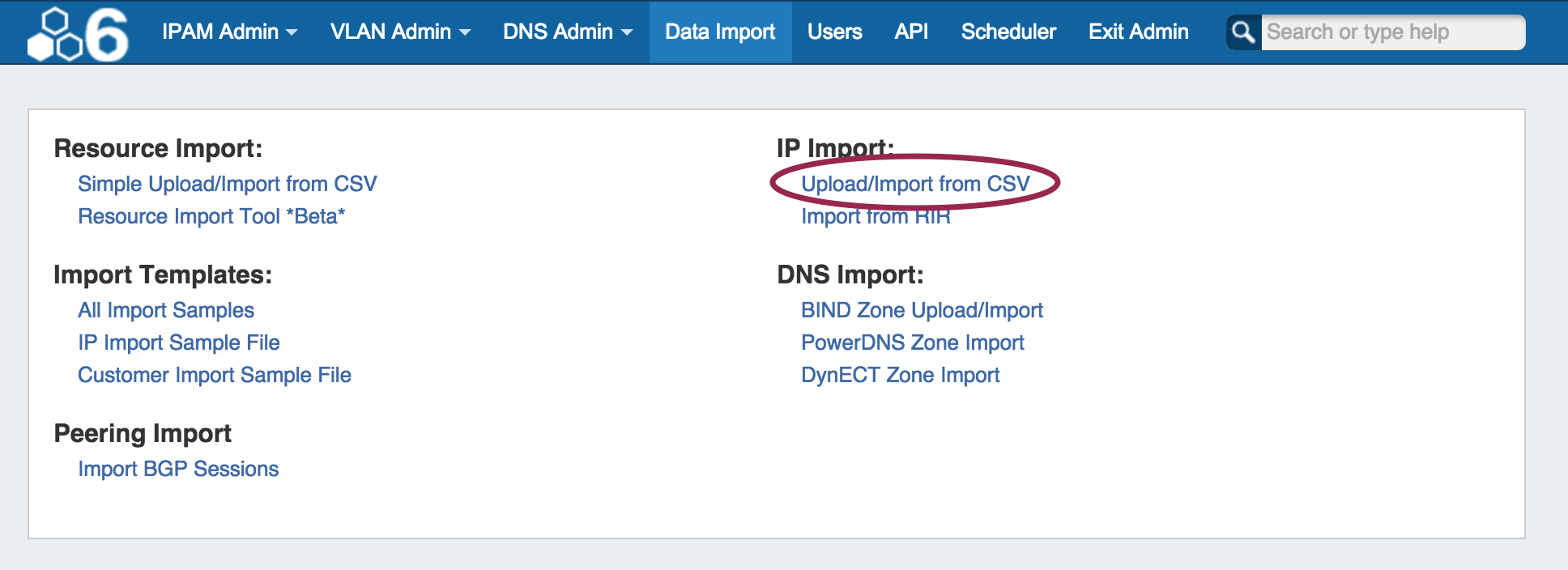Expand the IPAM Admin dropdown menu

pyautogui.click(x=229, y=32)
